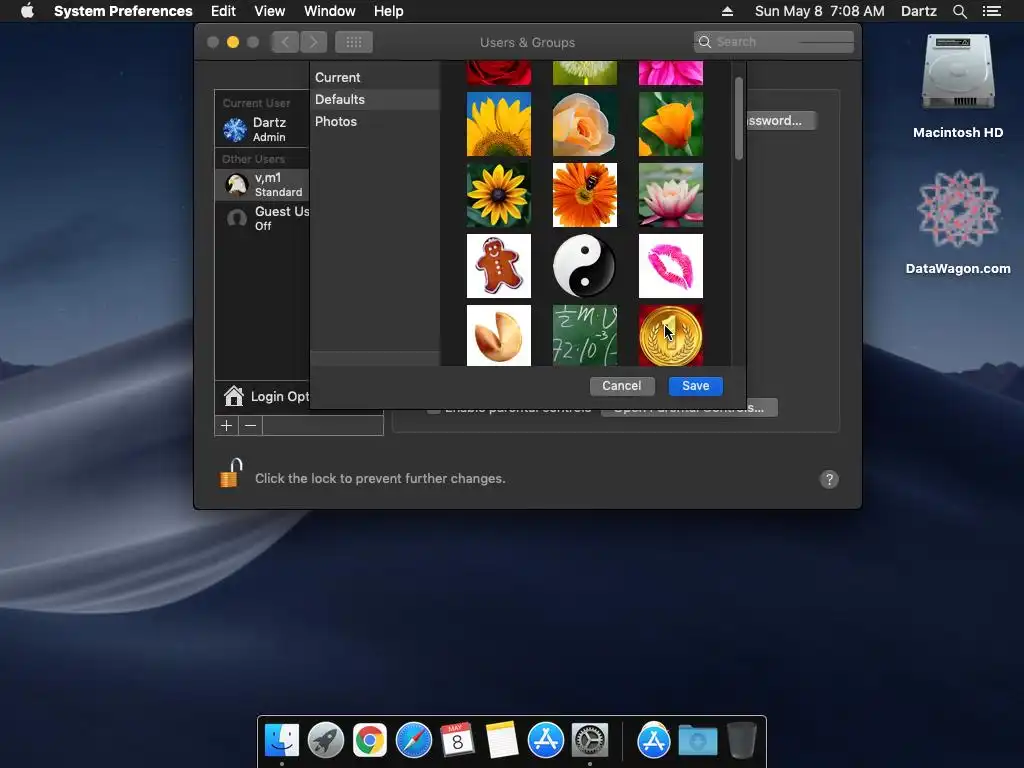Open Calendar from the Dock
The image size is (1024, 768).
click(x=457, y=741)
